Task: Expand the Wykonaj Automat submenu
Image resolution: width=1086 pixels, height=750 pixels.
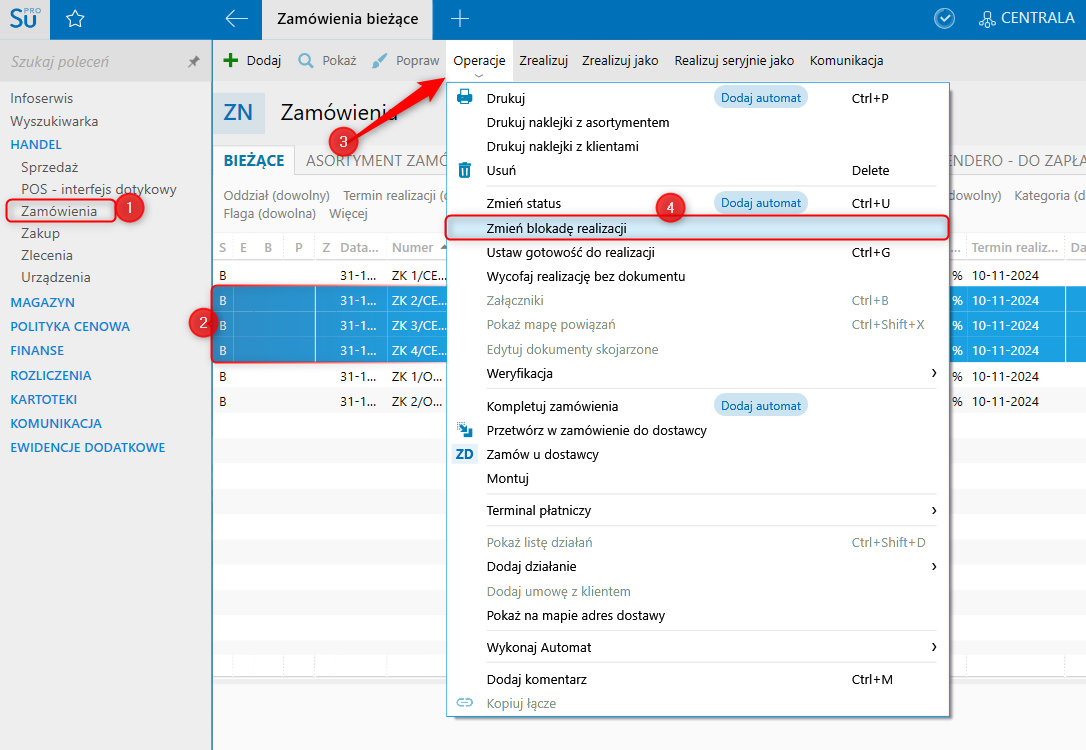Action: [x=933, y=647]
